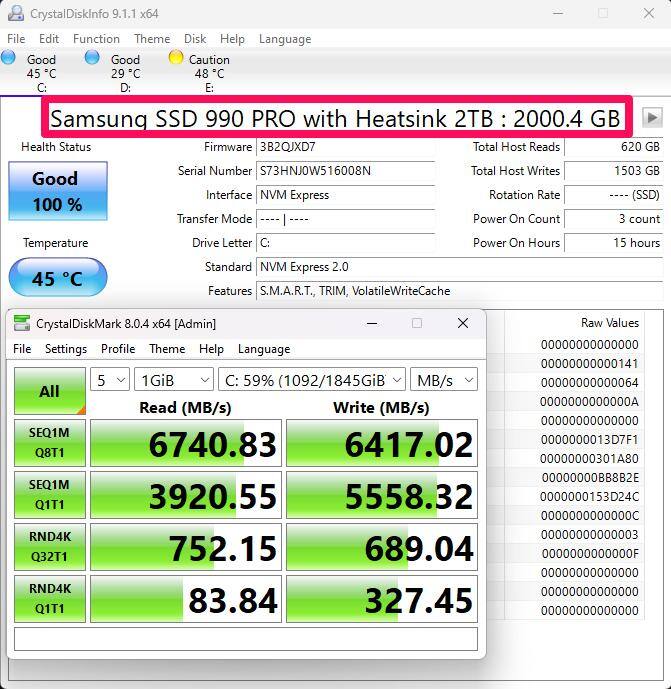671x689 pixels.
Task: Click the CrystalDiskInfo app icon in title bar
Action: point(15,14)
